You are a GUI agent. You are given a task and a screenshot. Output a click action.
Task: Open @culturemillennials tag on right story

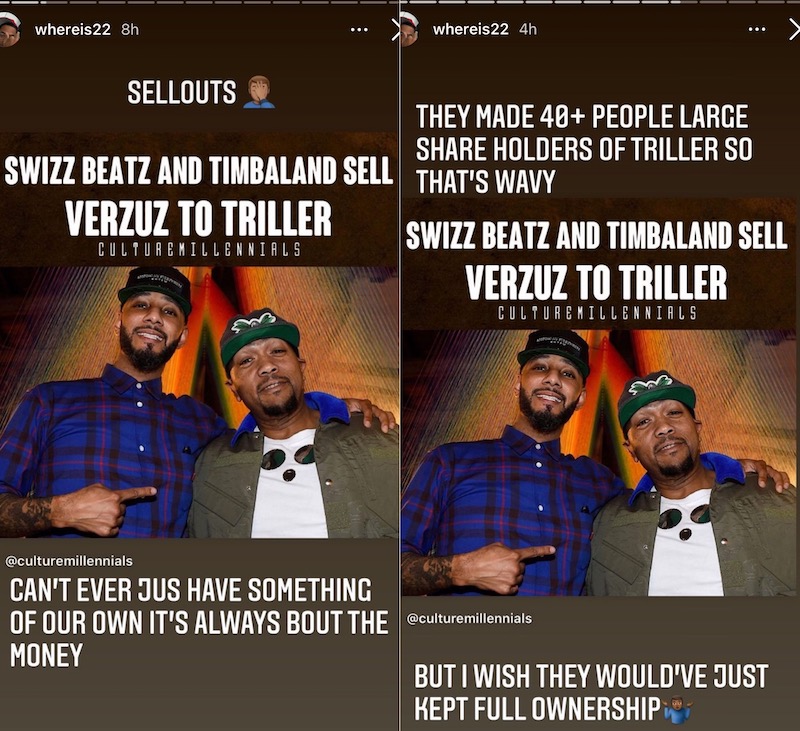(469, 618)
